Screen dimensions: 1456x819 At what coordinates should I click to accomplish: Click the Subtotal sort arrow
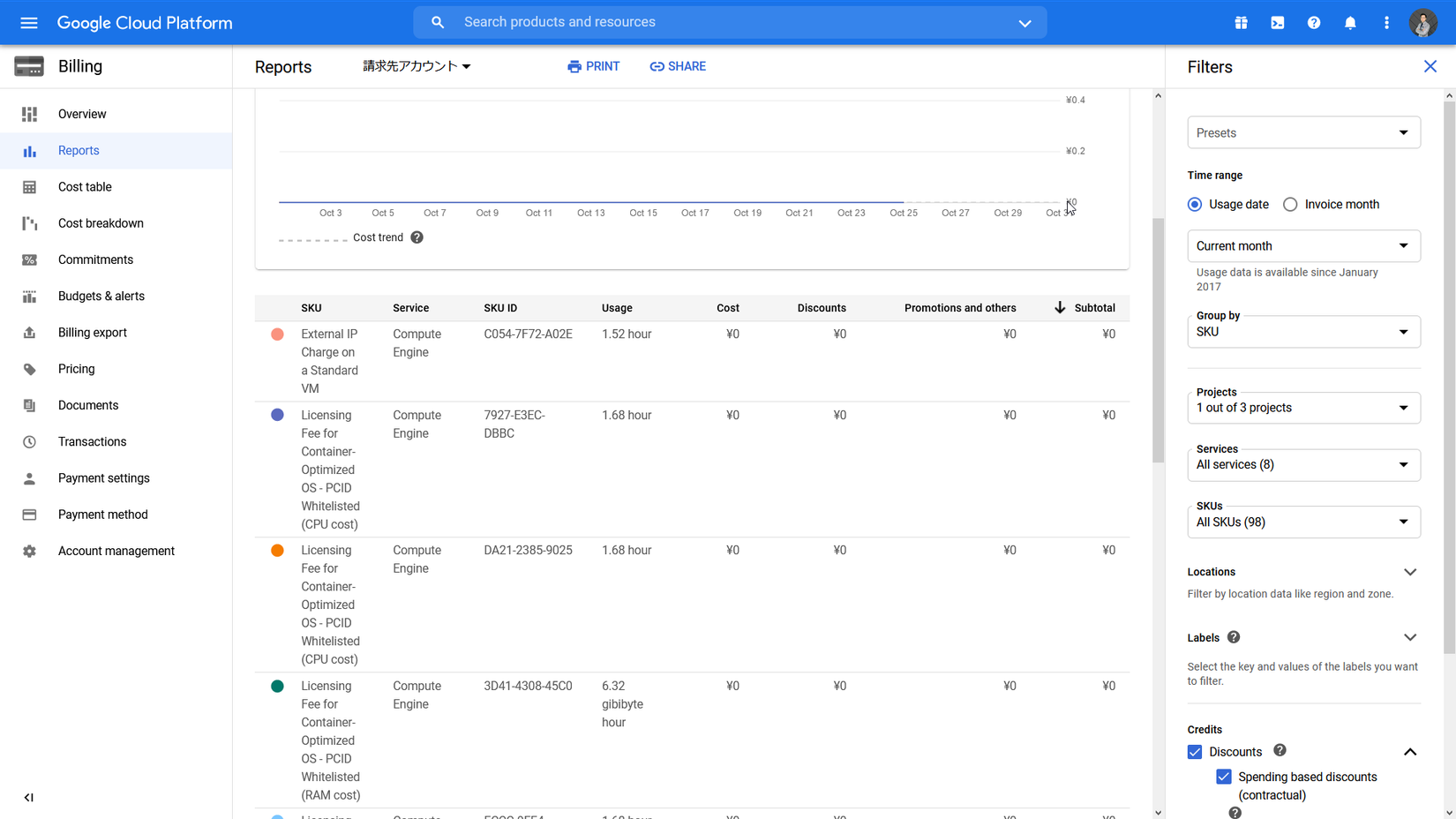[1060, 308]
